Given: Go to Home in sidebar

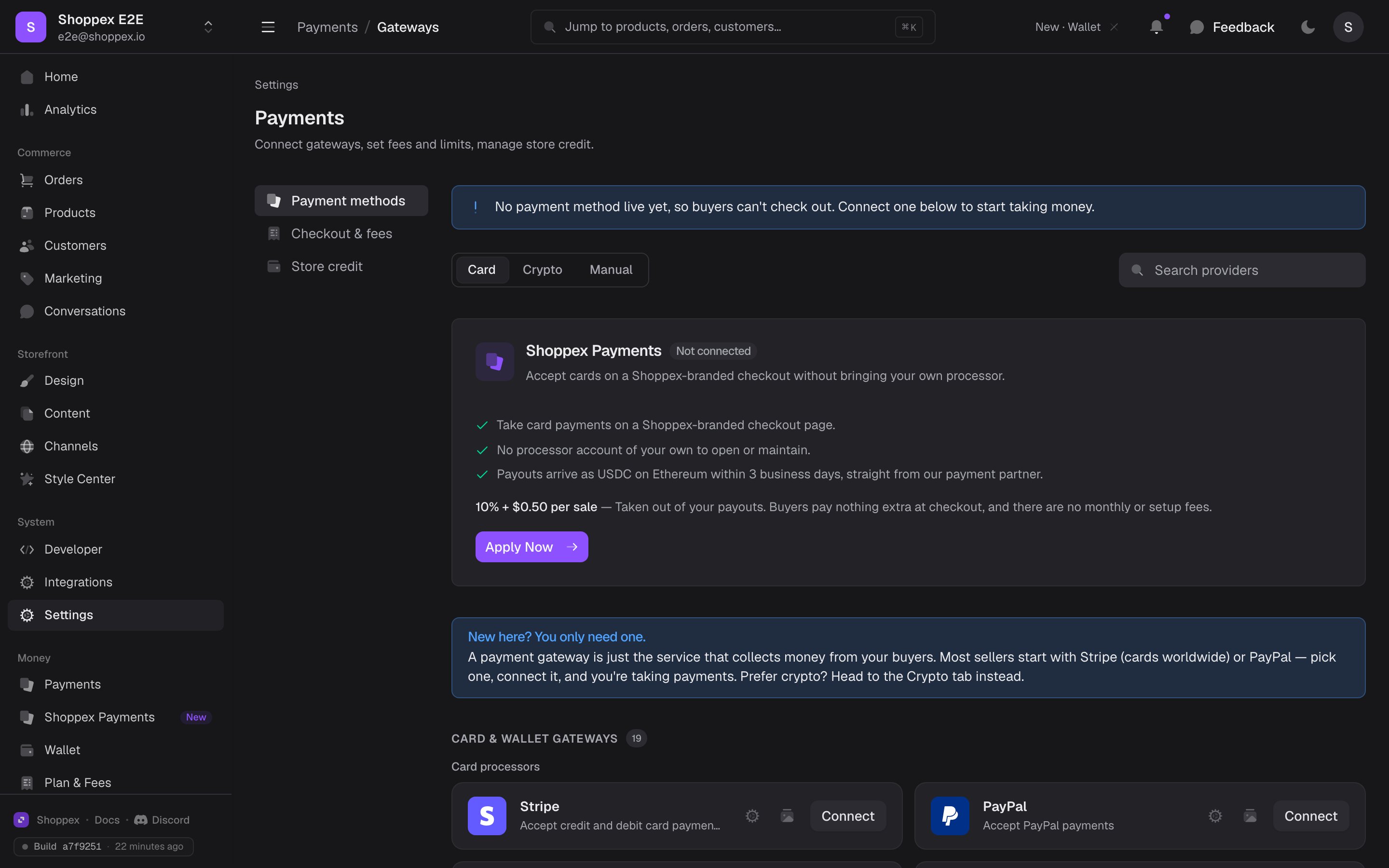Looking at the screenshot, I should tap(115, 77).
